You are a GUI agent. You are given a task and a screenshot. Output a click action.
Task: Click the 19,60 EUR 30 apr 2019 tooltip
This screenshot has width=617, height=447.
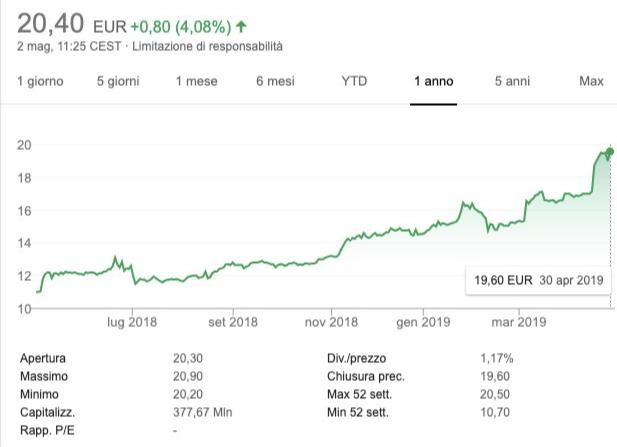coord(540,280)
